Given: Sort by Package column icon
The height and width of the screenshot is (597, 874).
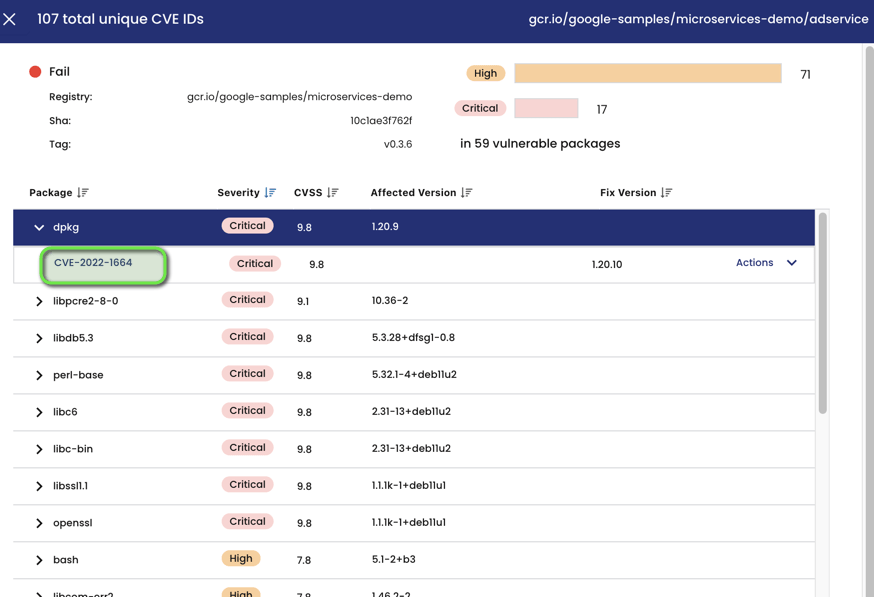Looking at the screenshot, I should pyautogui.click(x=83, y=193).
